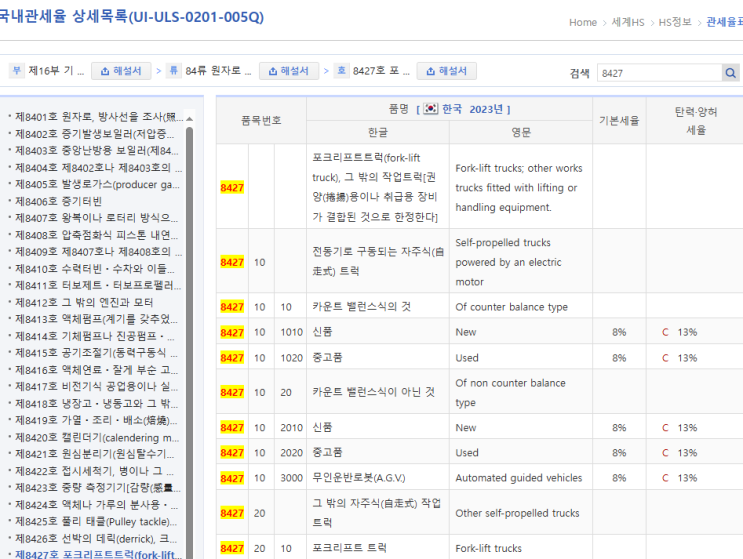Viewport: 743px width, 559px height.
Task: Open 해설서 for 84류 chapter
Action: [x=289, y=71]
